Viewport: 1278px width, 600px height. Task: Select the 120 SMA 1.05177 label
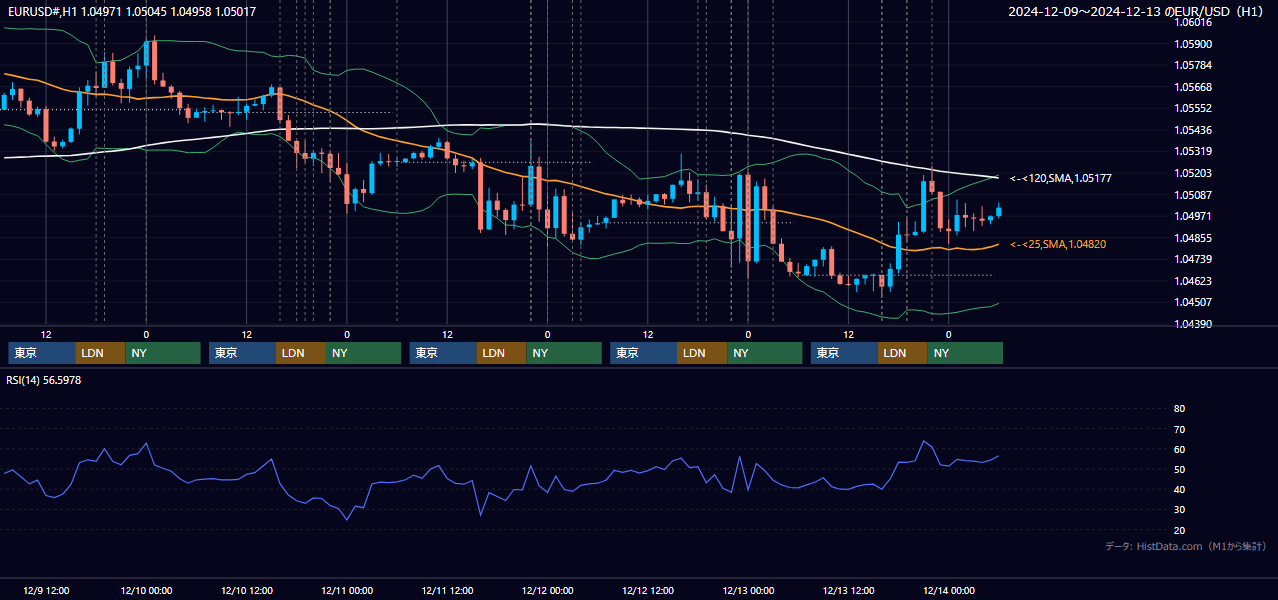coord(1061,178)
